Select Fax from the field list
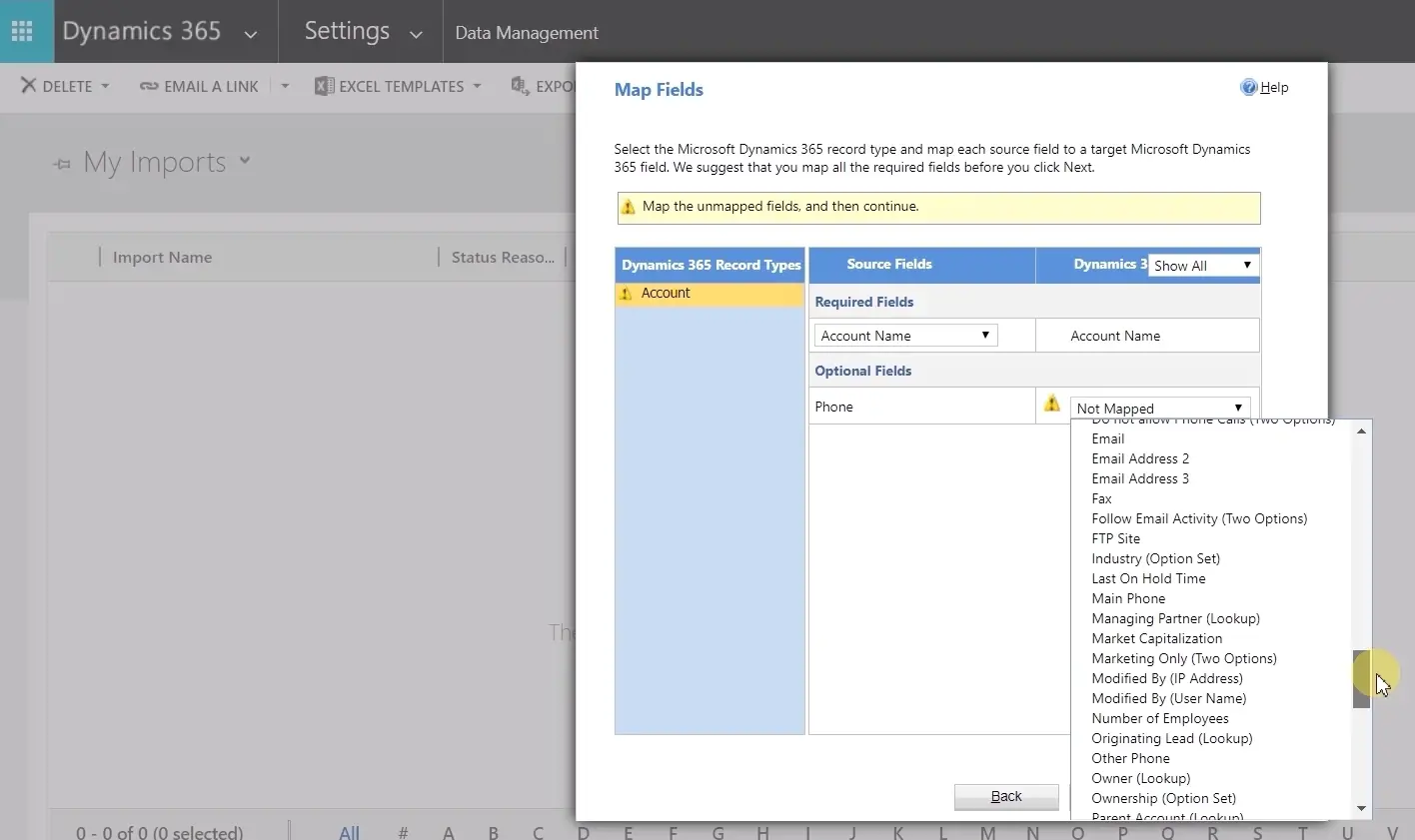This screenshot has height=840, width=1415. 1101,498
